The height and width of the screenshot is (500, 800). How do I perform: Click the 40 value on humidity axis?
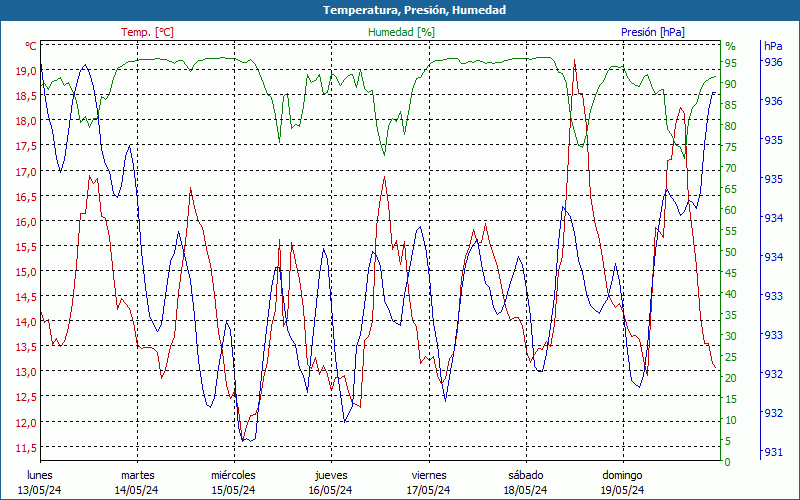731,294
